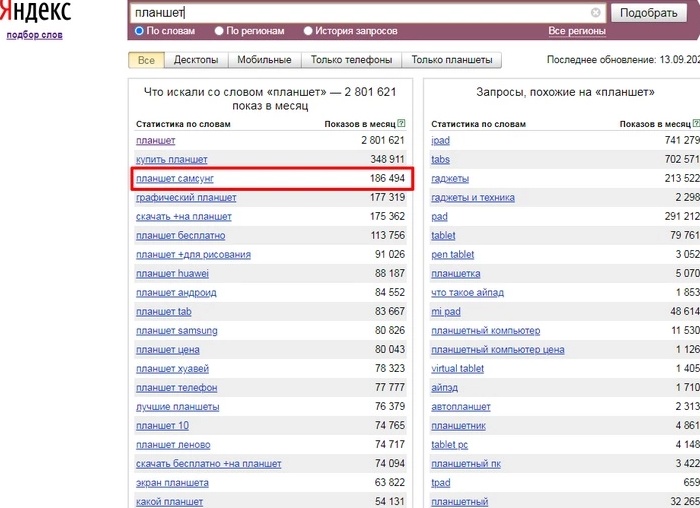
Task: Open the "планшет" keyword link
Action: 155,141
